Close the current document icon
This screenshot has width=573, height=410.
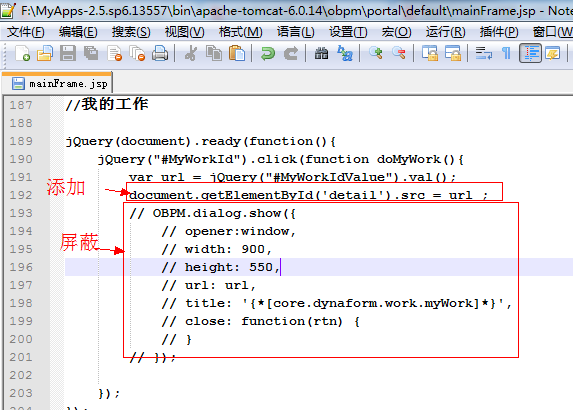pyautogui.click(x=115, y=53)
